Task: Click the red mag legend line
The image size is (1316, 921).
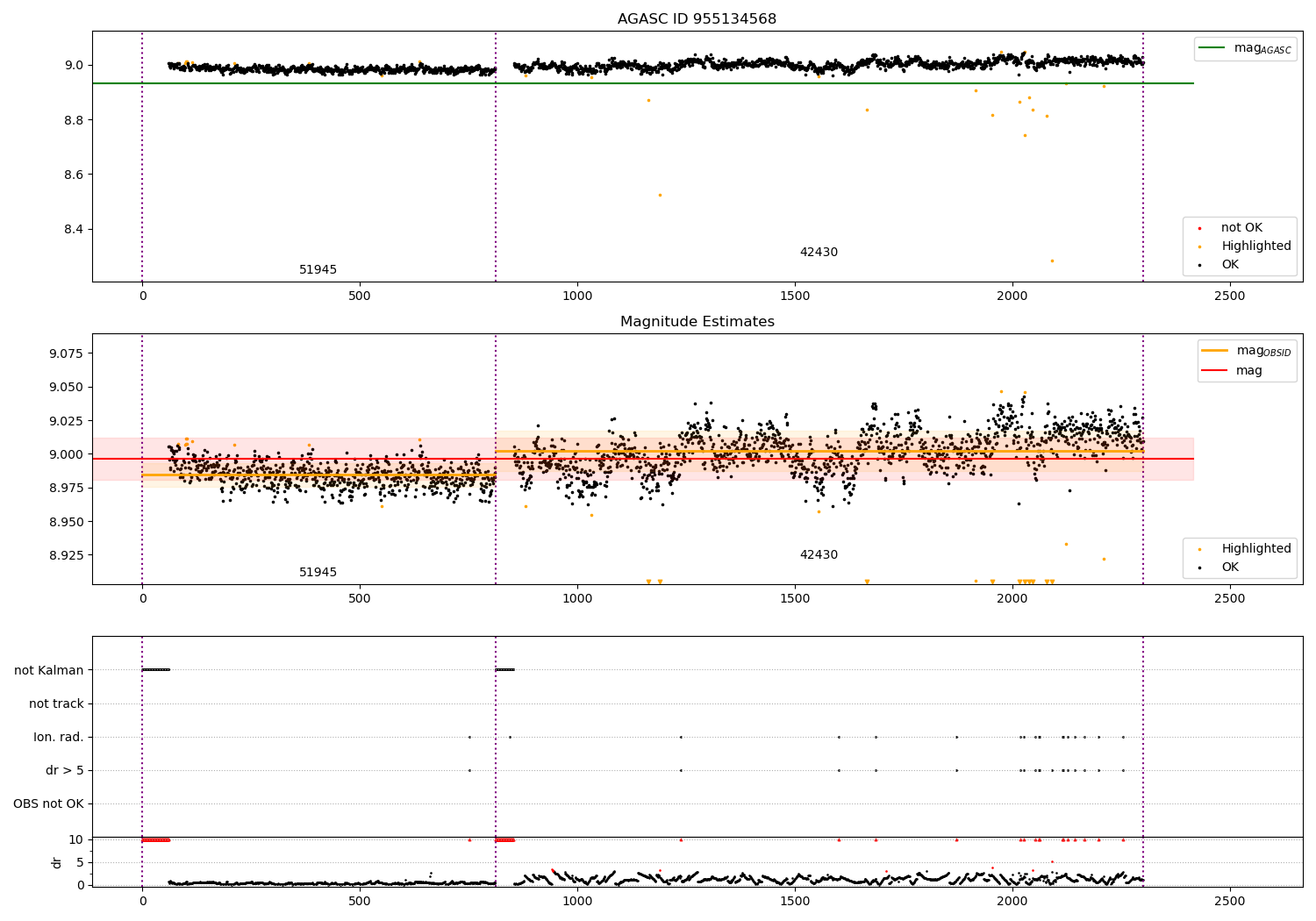Action: [1214, 371]
